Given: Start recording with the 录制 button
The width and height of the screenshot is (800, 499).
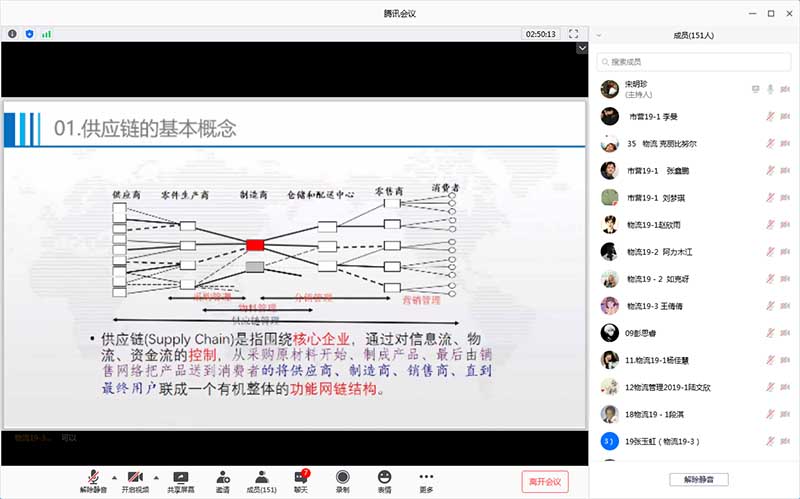Looking at the screenshot, I should click(x=342, y=481).
